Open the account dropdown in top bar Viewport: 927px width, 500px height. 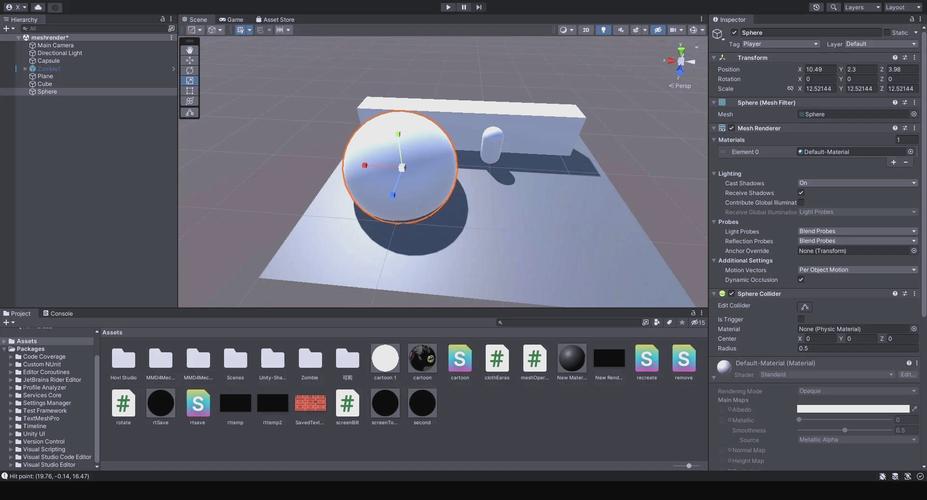pos(15,7)
